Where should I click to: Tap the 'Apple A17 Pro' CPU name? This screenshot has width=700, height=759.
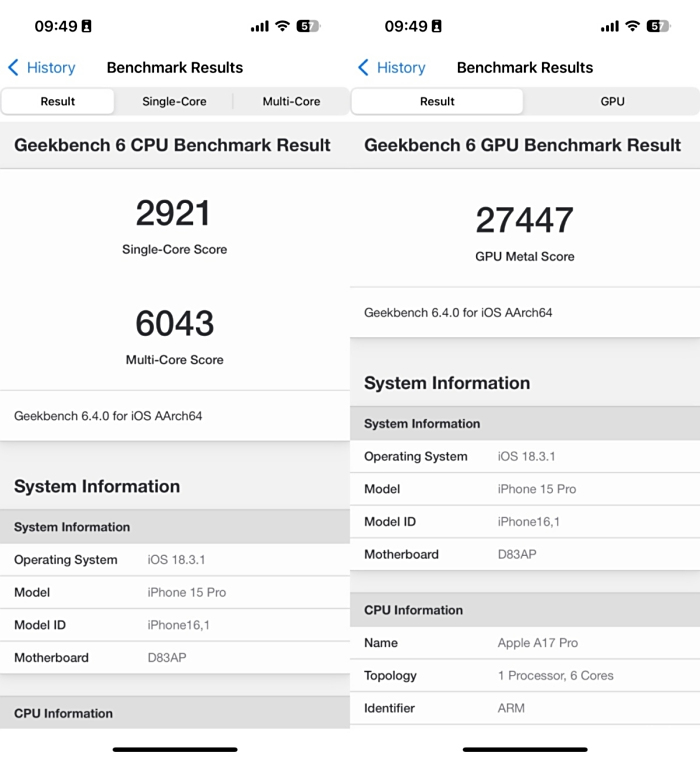(x=538, y=643)
